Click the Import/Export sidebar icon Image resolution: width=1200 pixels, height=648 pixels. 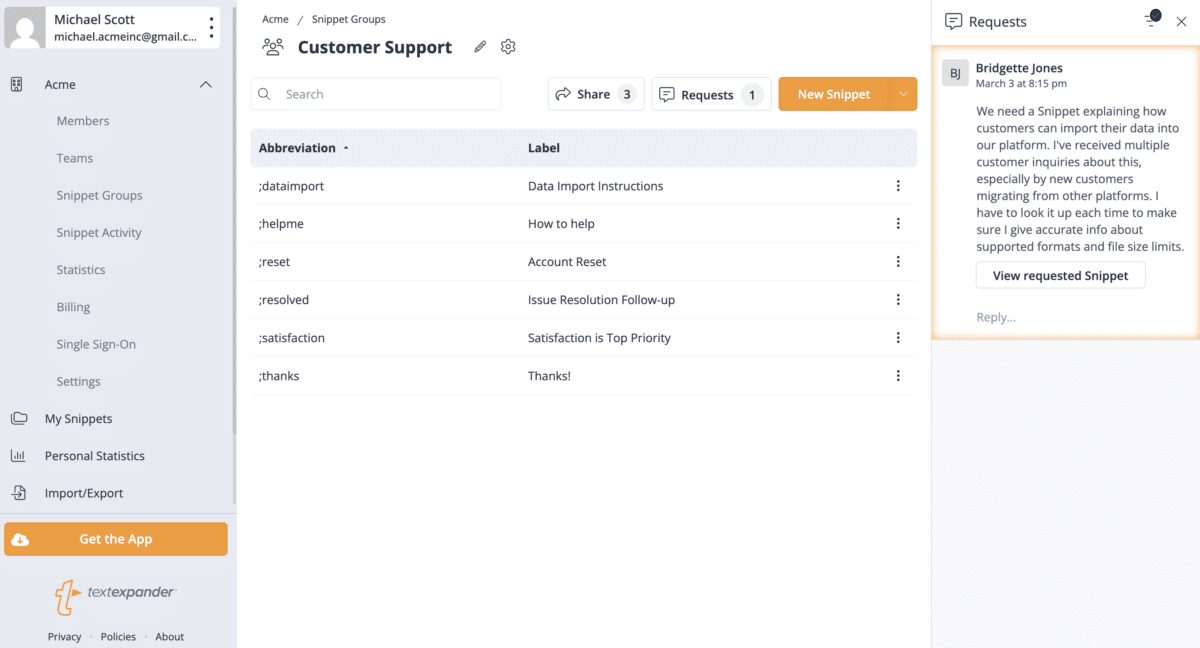coord(18,493)
